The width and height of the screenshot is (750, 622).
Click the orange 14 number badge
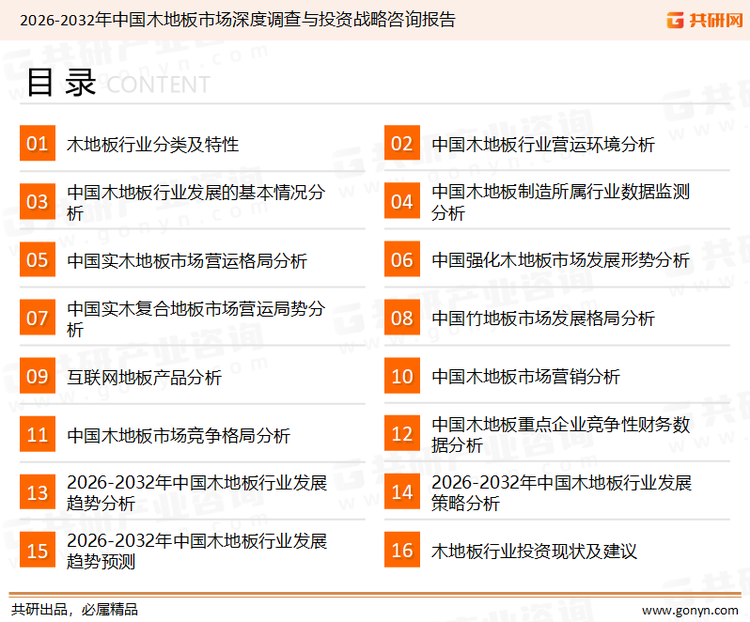(402, 492)
